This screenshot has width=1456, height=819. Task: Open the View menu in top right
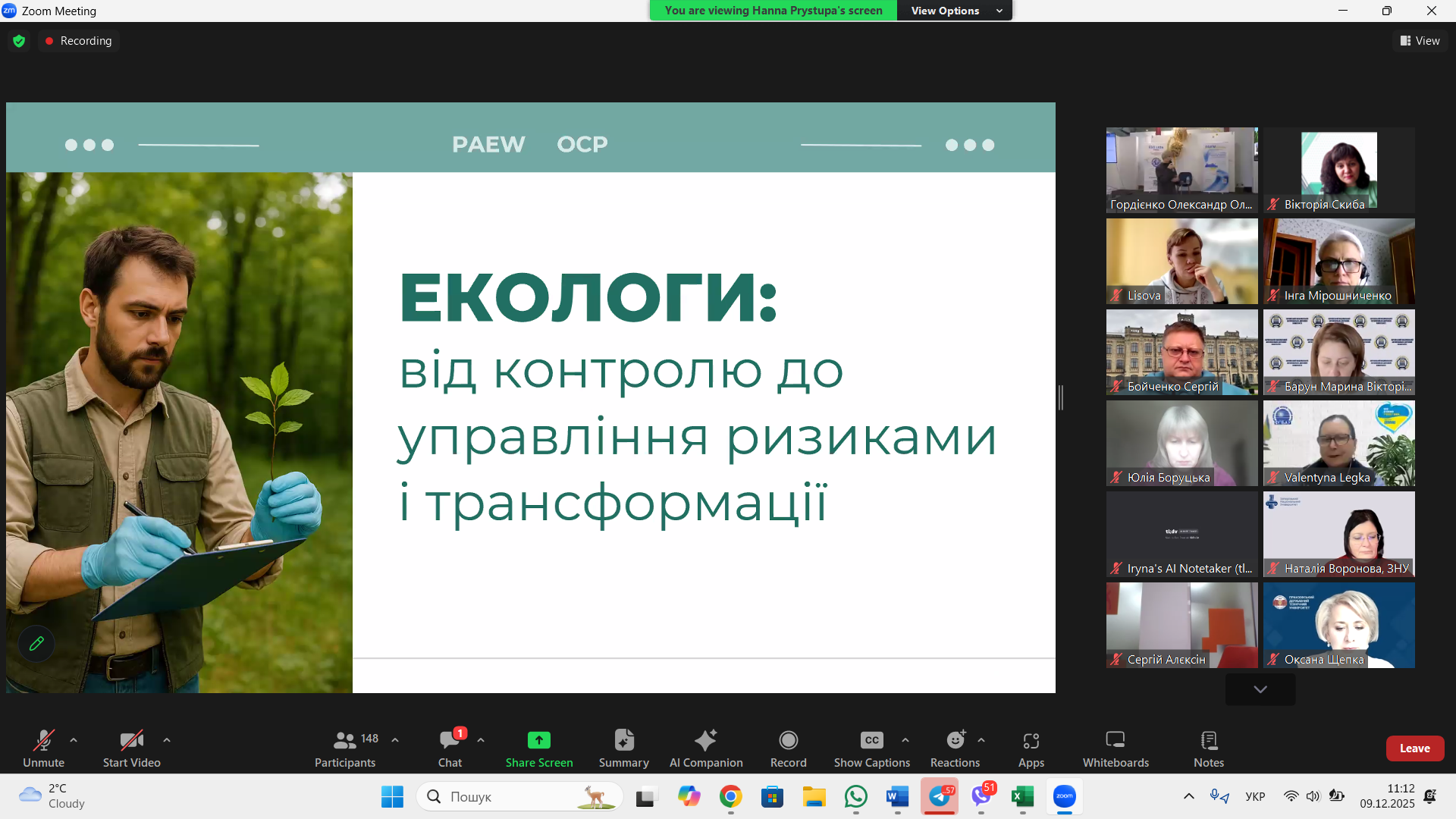tap(1420, 40)
